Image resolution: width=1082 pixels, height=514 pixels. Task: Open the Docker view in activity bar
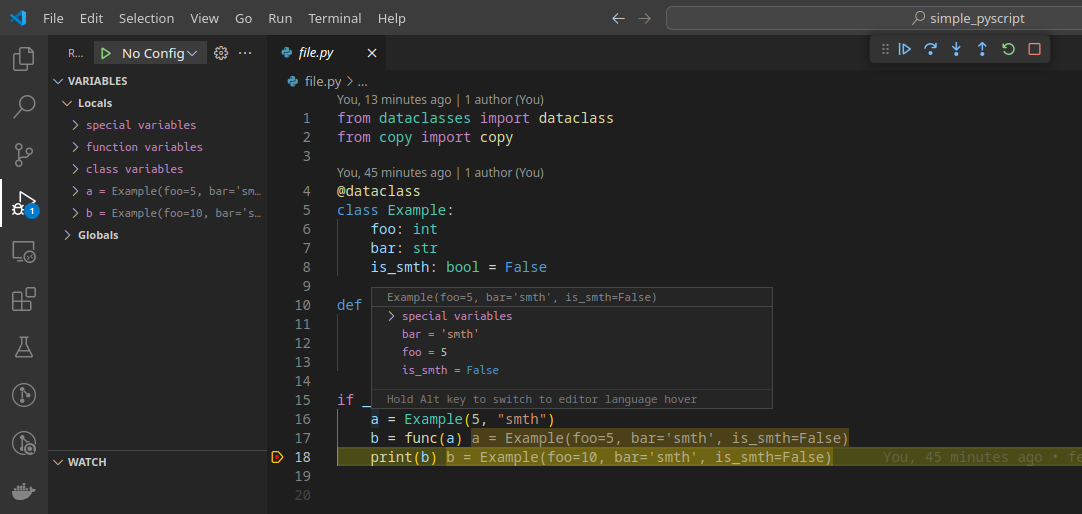[x=24, y=491]
